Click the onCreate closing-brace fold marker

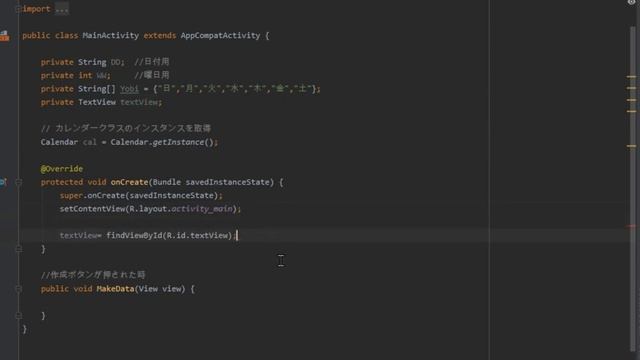coord(18,249)
